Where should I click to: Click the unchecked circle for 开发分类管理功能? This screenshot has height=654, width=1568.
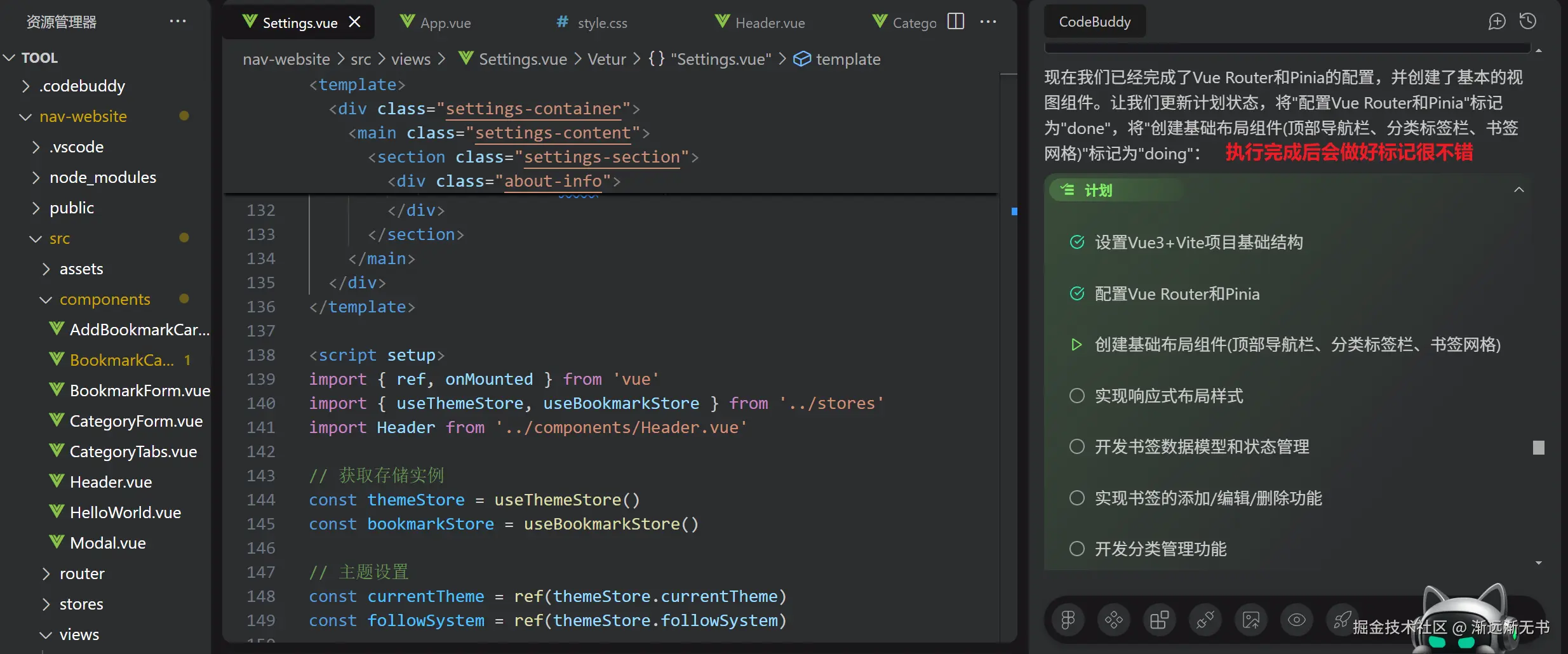pyautogui.click(x=1077, y=549)
